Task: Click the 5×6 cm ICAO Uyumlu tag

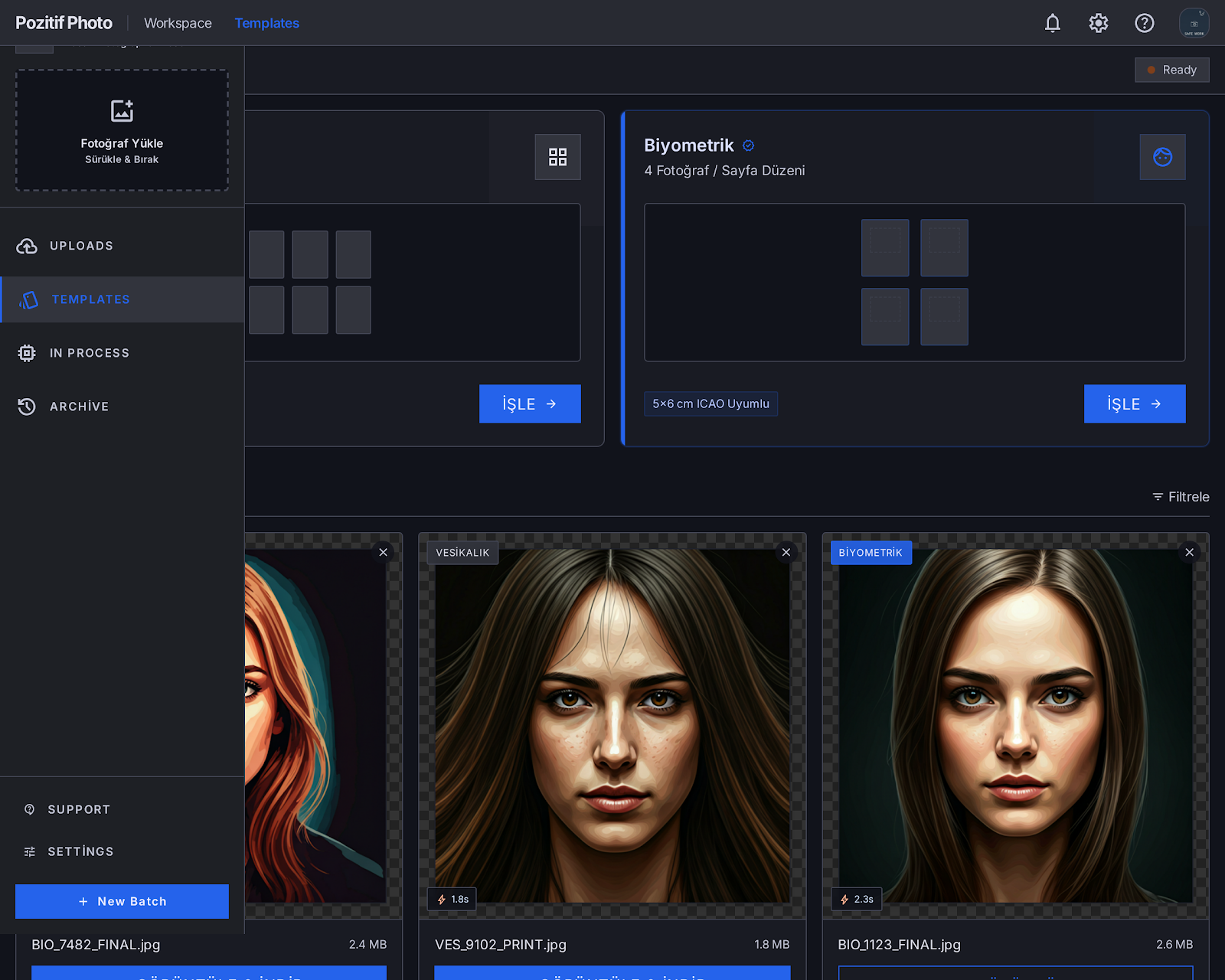Action: pos(711,403)
